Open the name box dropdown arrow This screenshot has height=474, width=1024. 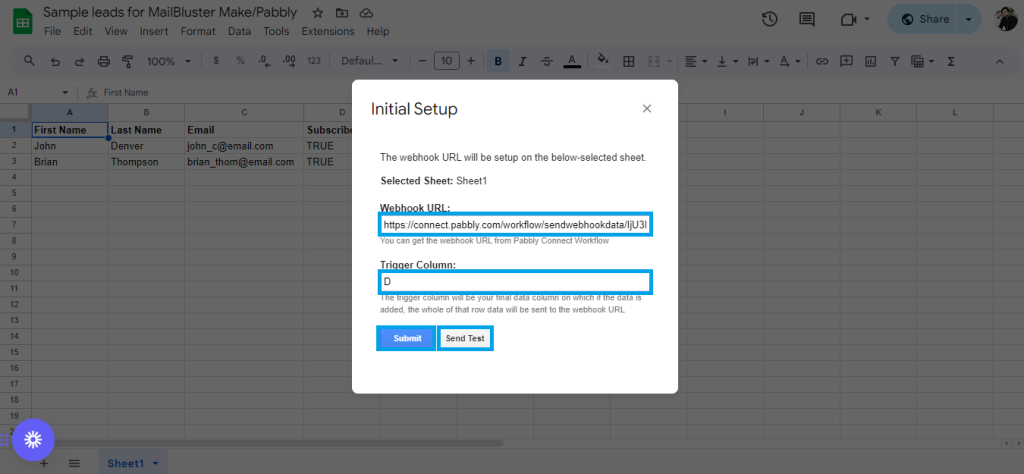click(x=65, y=93)
